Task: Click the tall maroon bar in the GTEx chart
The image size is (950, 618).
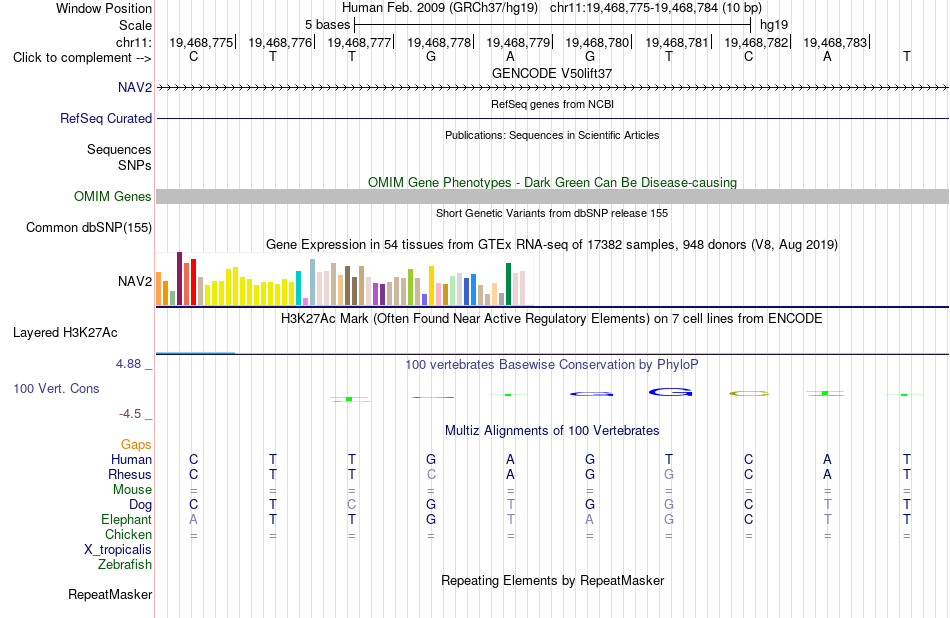Action: (179, 278)
